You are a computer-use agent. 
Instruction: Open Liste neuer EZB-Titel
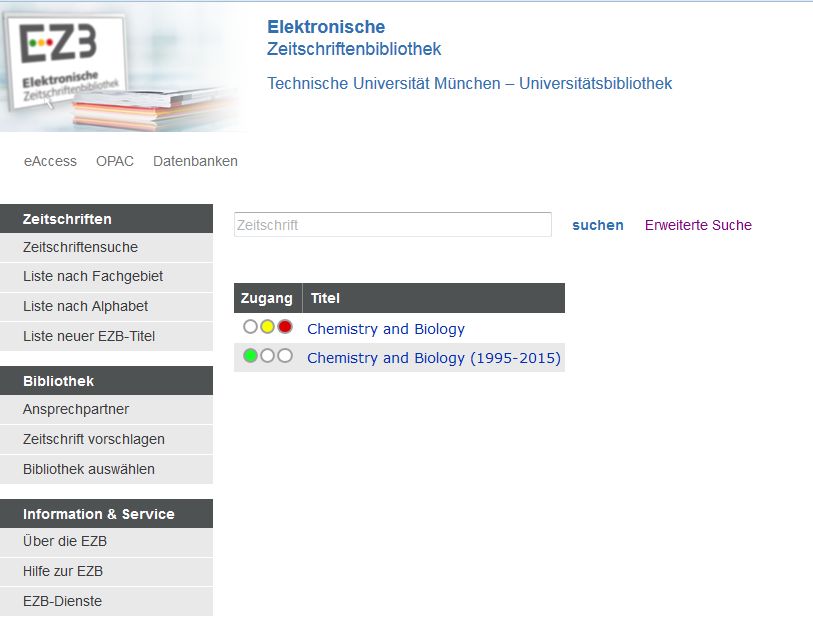click(89, 336)
